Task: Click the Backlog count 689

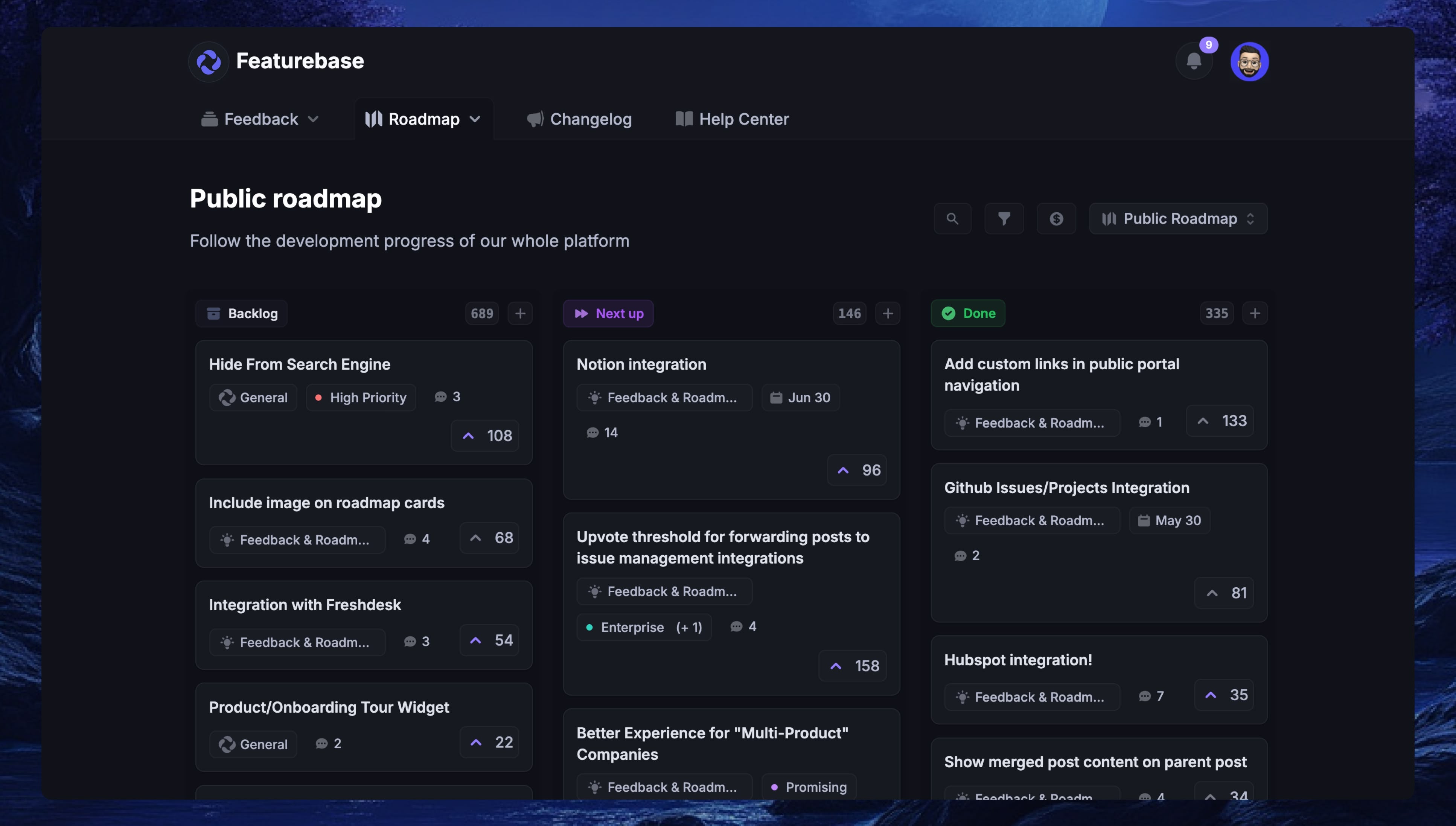Action: (x=481, y=313)
